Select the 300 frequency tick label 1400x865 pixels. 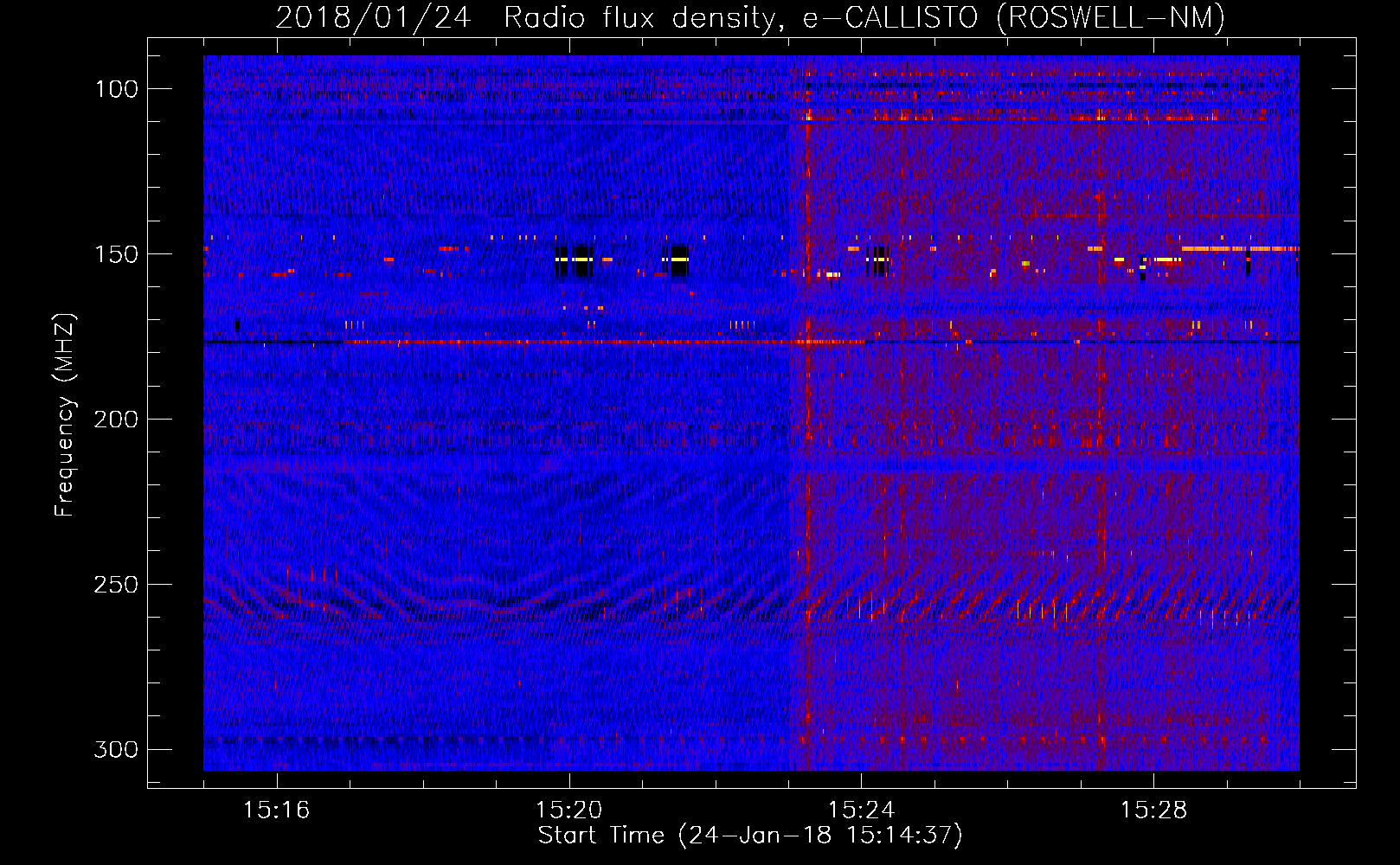(x=116, y=749)
